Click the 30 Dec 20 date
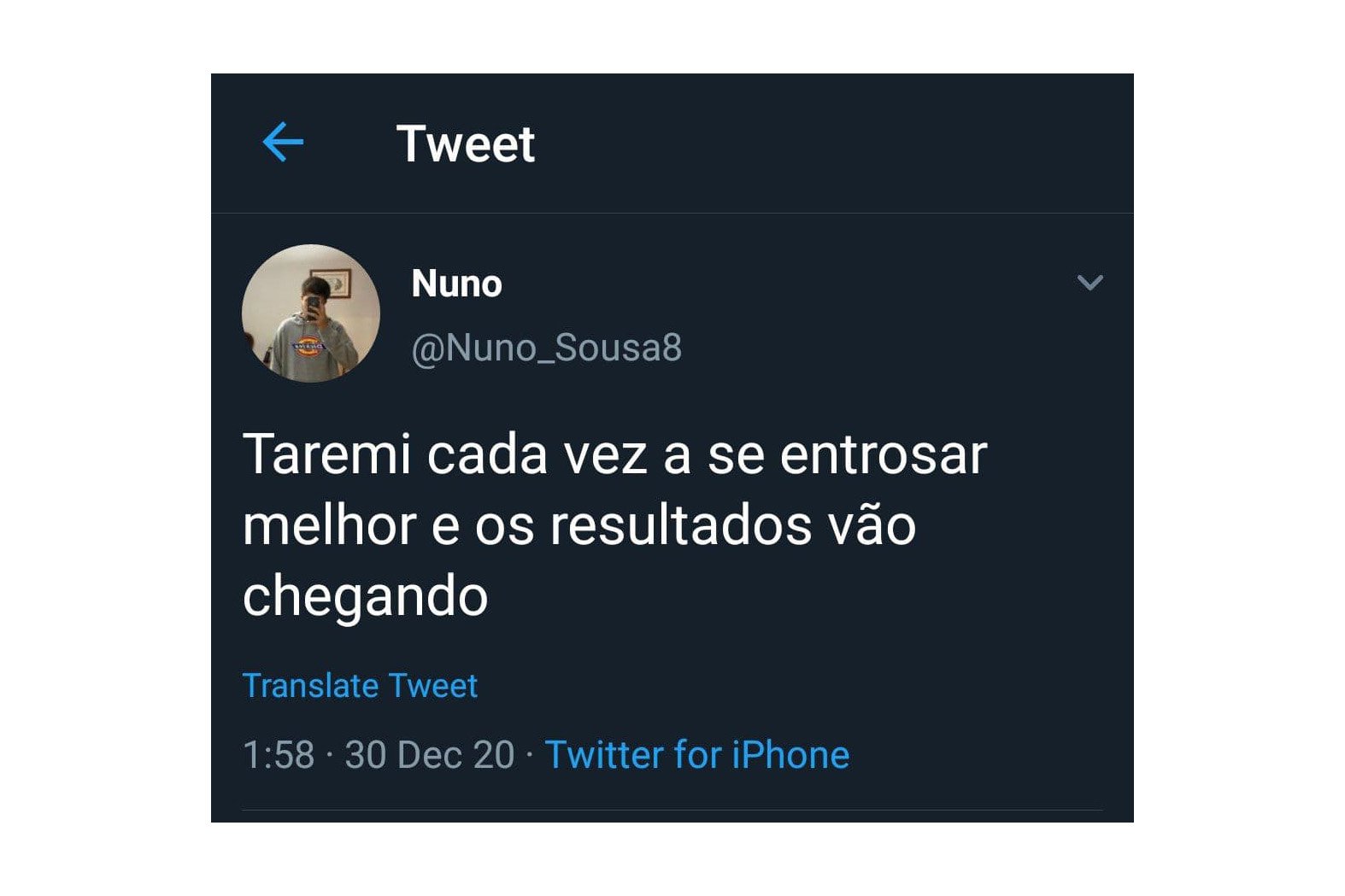Screen dimensions: 1345x896 pos(430,755)
